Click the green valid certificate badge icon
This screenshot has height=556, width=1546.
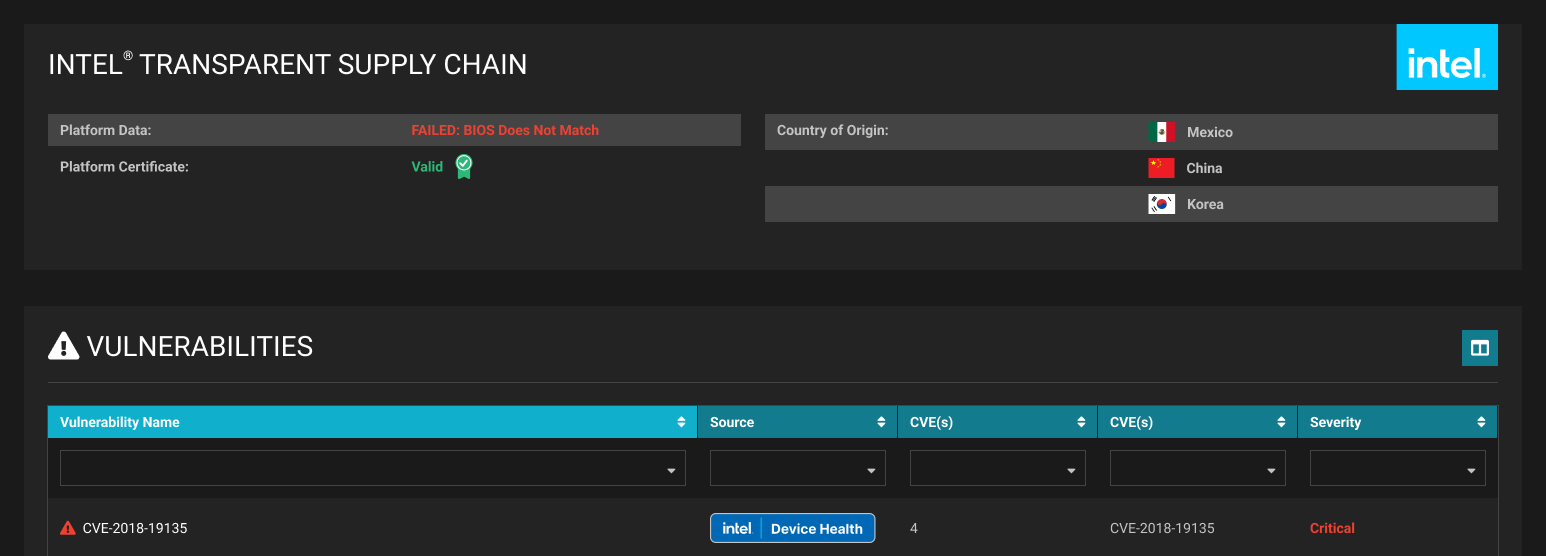click(x=464, y=167)
